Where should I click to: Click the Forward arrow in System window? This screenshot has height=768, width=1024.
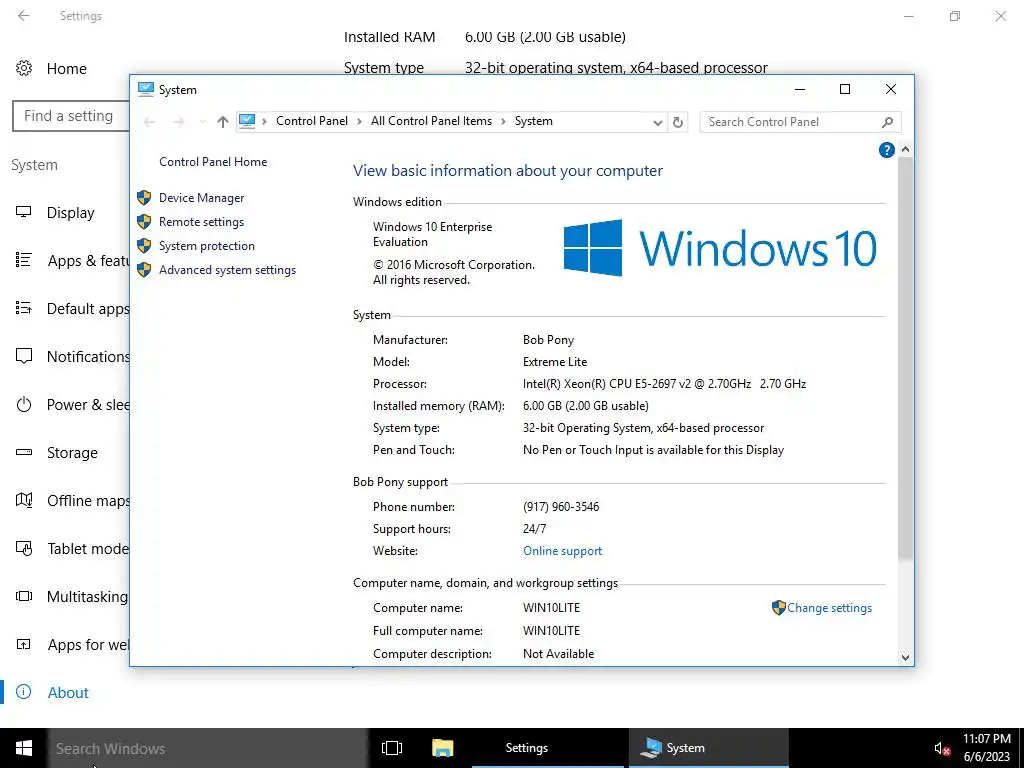point(178,122)
